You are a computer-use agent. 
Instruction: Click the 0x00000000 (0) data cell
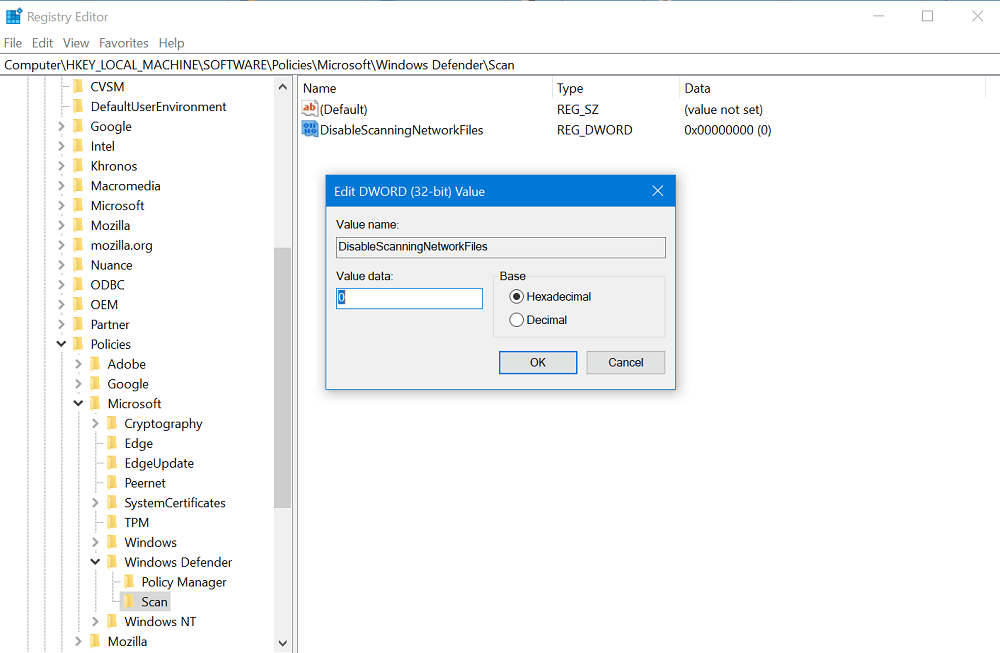728,129
